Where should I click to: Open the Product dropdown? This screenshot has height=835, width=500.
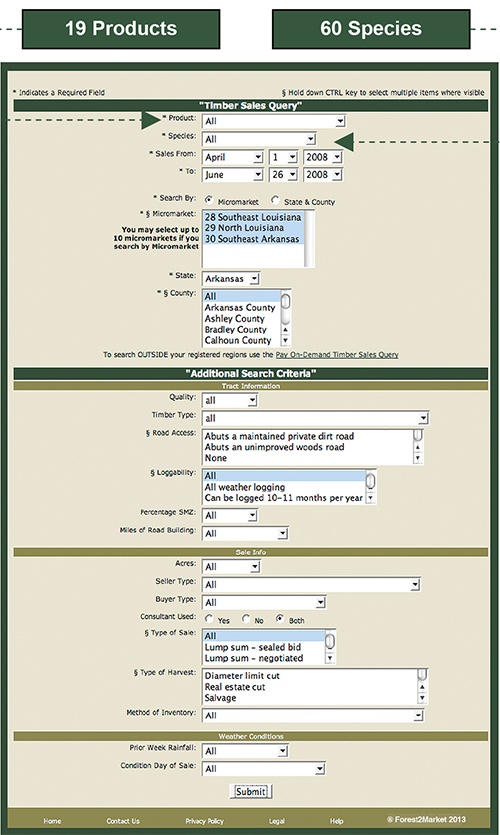274,121
